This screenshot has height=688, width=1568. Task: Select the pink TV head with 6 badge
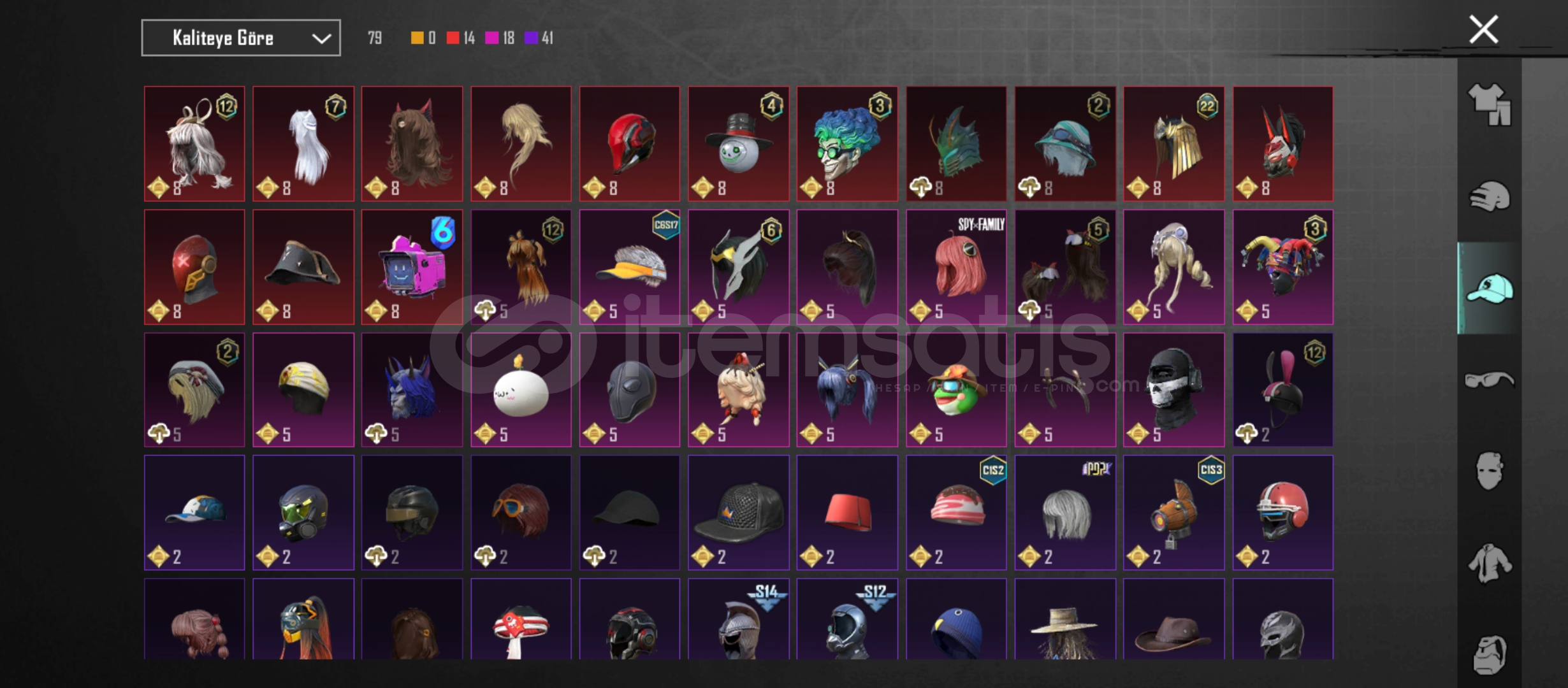[x=412, y=267]
